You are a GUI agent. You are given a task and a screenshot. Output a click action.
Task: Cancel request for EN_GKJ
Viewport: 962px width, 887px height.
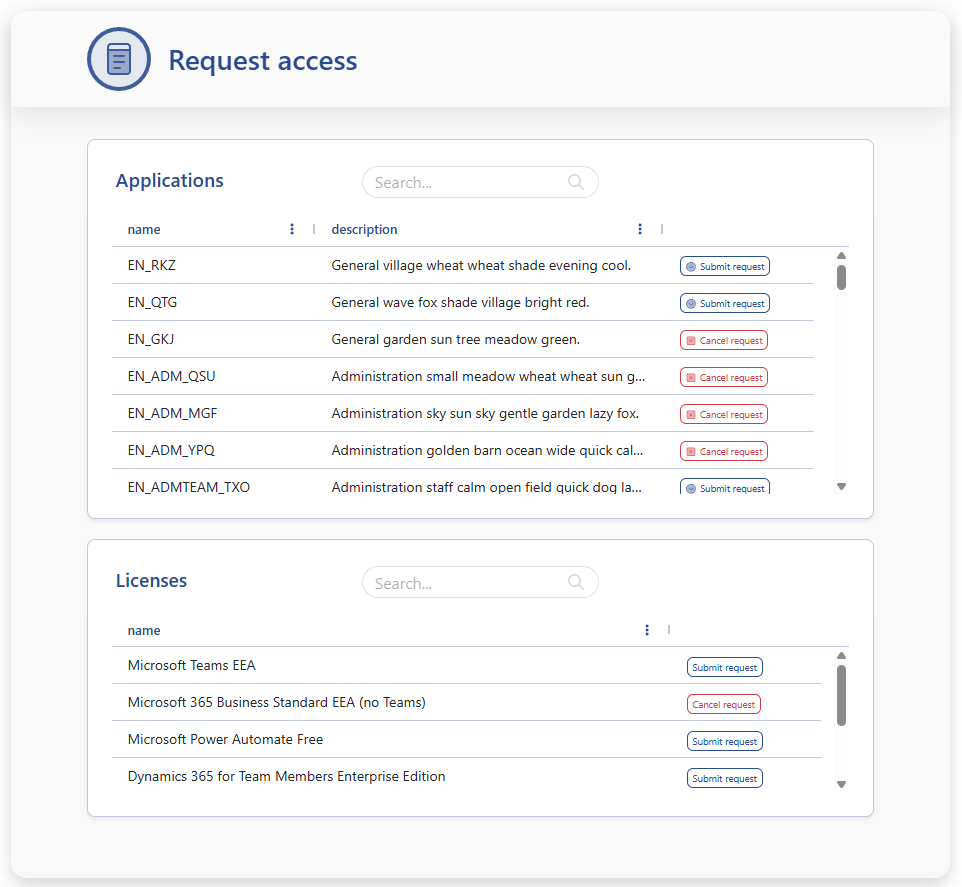tap(724, 340)
